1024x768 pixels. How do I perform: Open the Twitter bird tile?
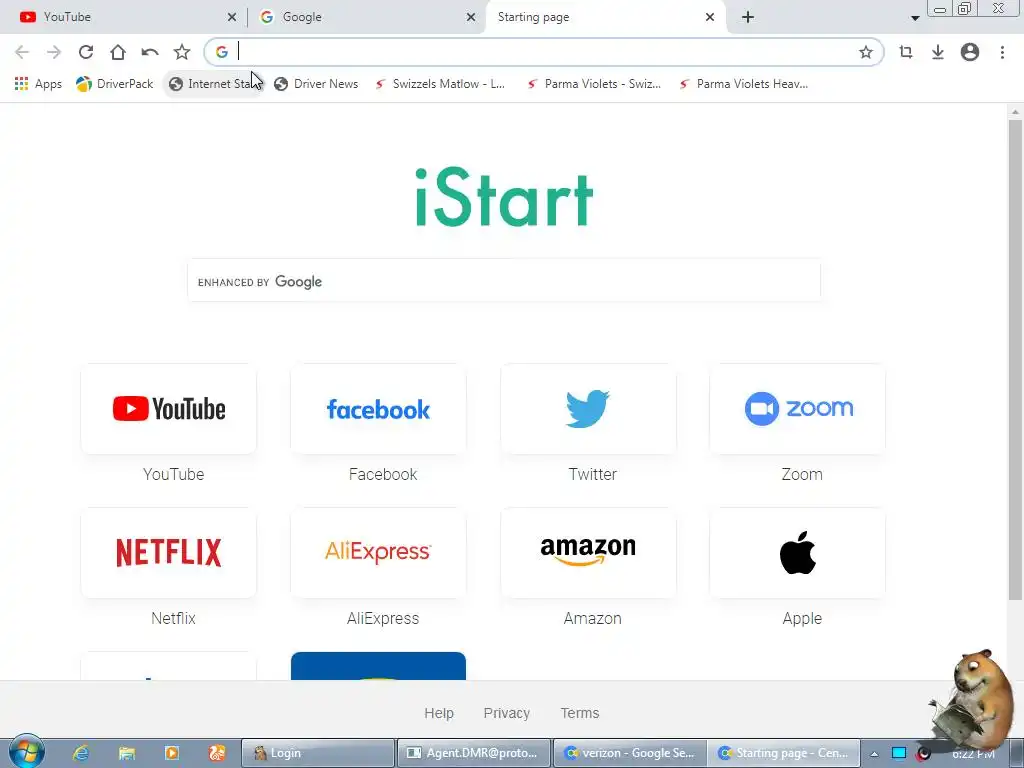tap(588, 409)
